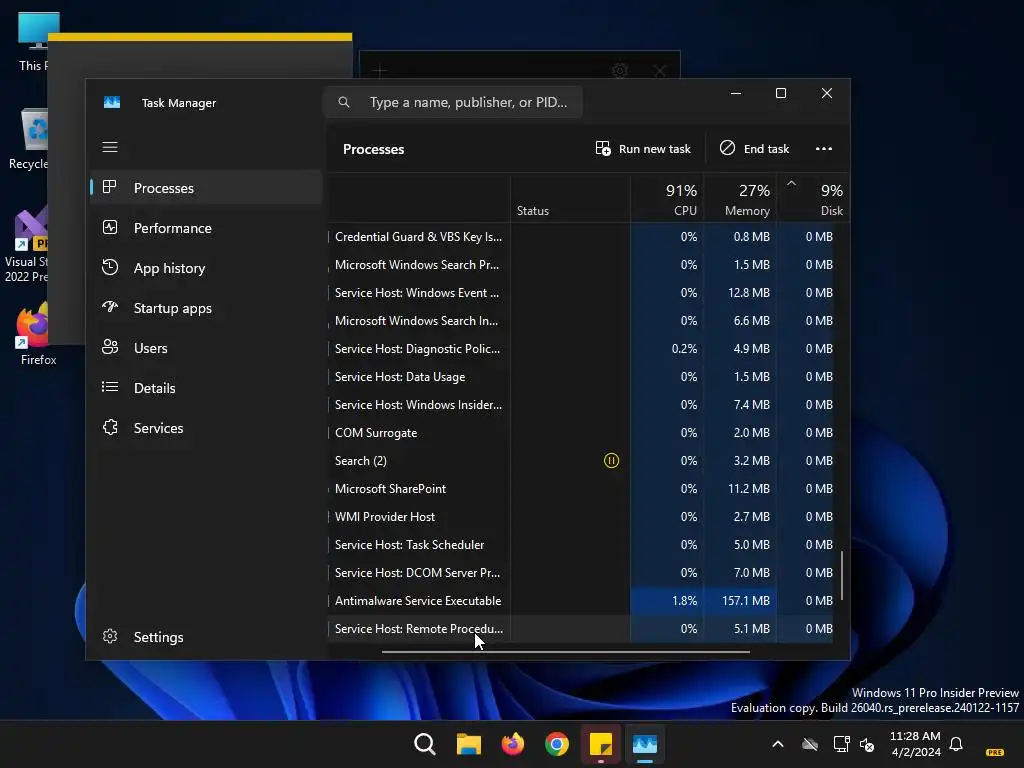Screen dimensions: 1024x768
Task: Click the Settings gear icon in Task Manager
Action: [x=110, y=636]
